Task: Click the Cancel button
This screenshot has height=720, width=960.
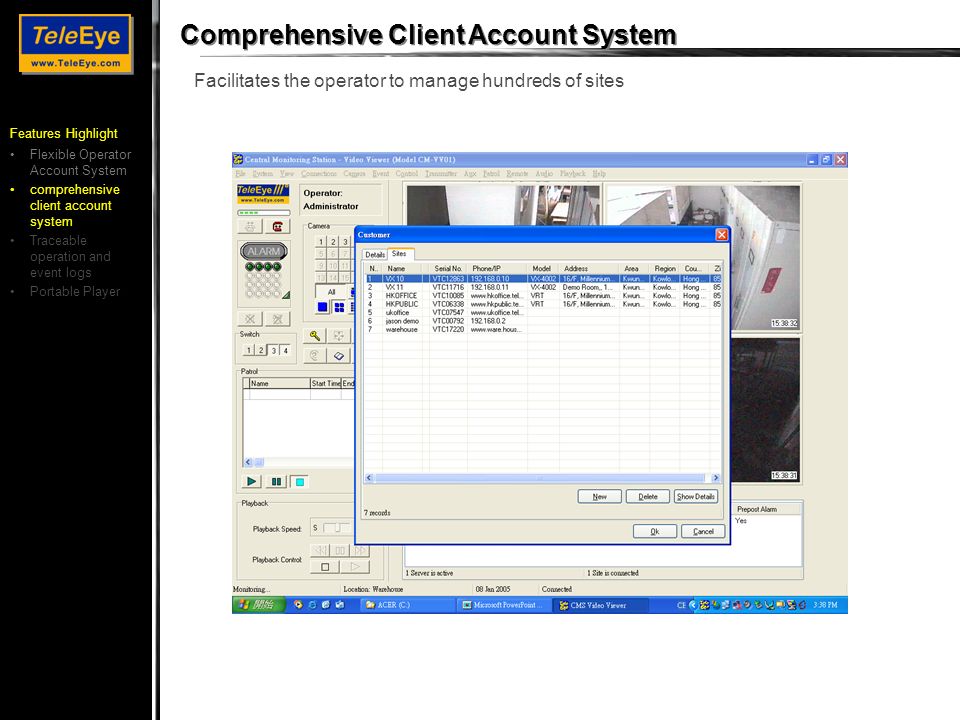Action: [x=703, y=531]
